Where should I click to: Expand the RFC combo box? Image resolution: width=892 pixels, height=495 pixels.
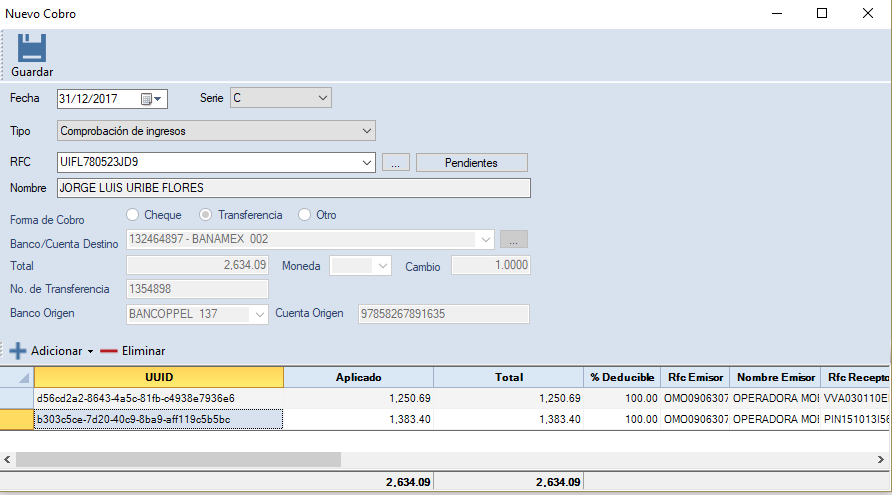(x=366, y=162)
